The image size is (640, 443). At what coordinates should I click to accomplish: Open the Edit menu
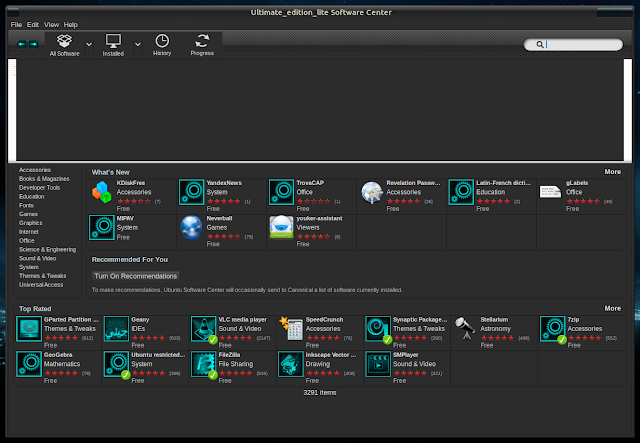(x=33, y=24)
